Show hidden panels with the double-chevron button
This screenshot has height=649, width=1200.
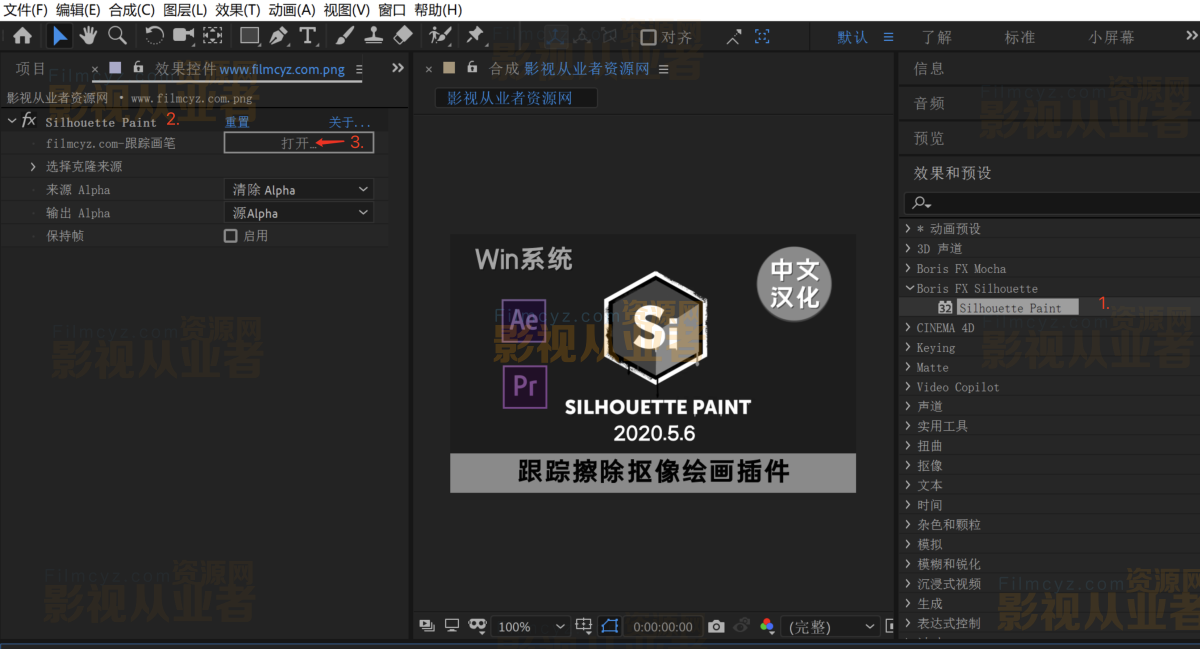click(x=398, y=68)
